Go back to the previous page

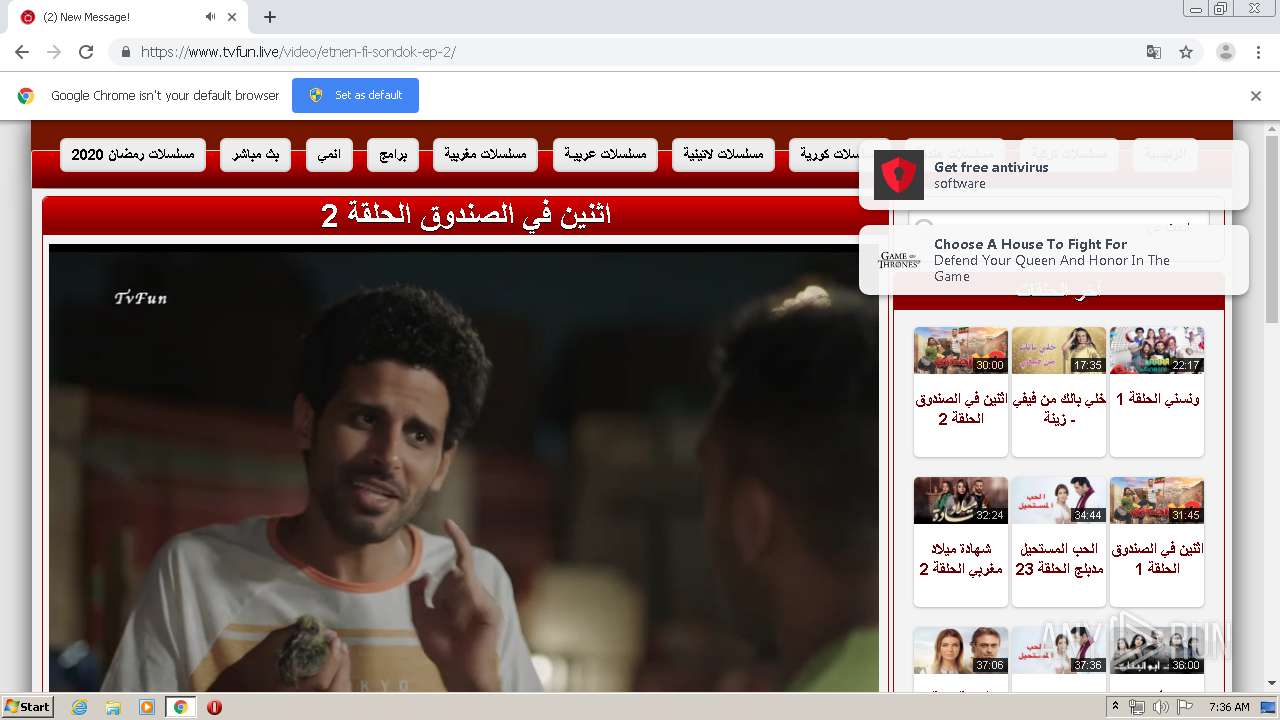click(22, 52)
